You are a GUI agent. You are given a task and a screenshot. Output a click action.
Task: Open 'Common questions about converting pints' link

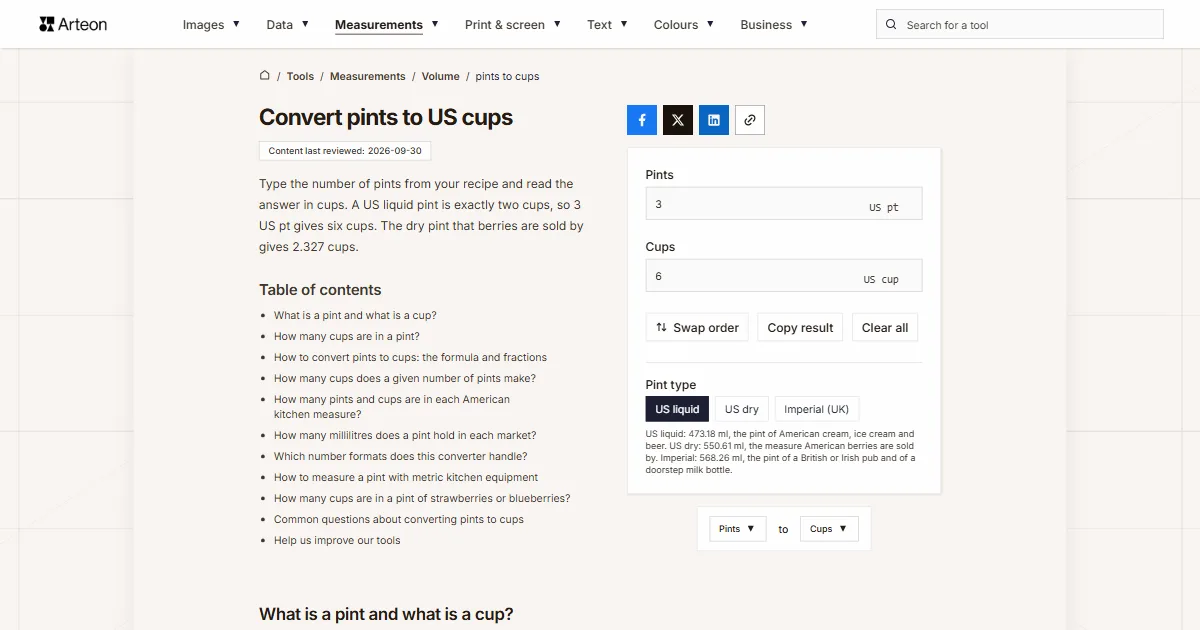[399, 519]
